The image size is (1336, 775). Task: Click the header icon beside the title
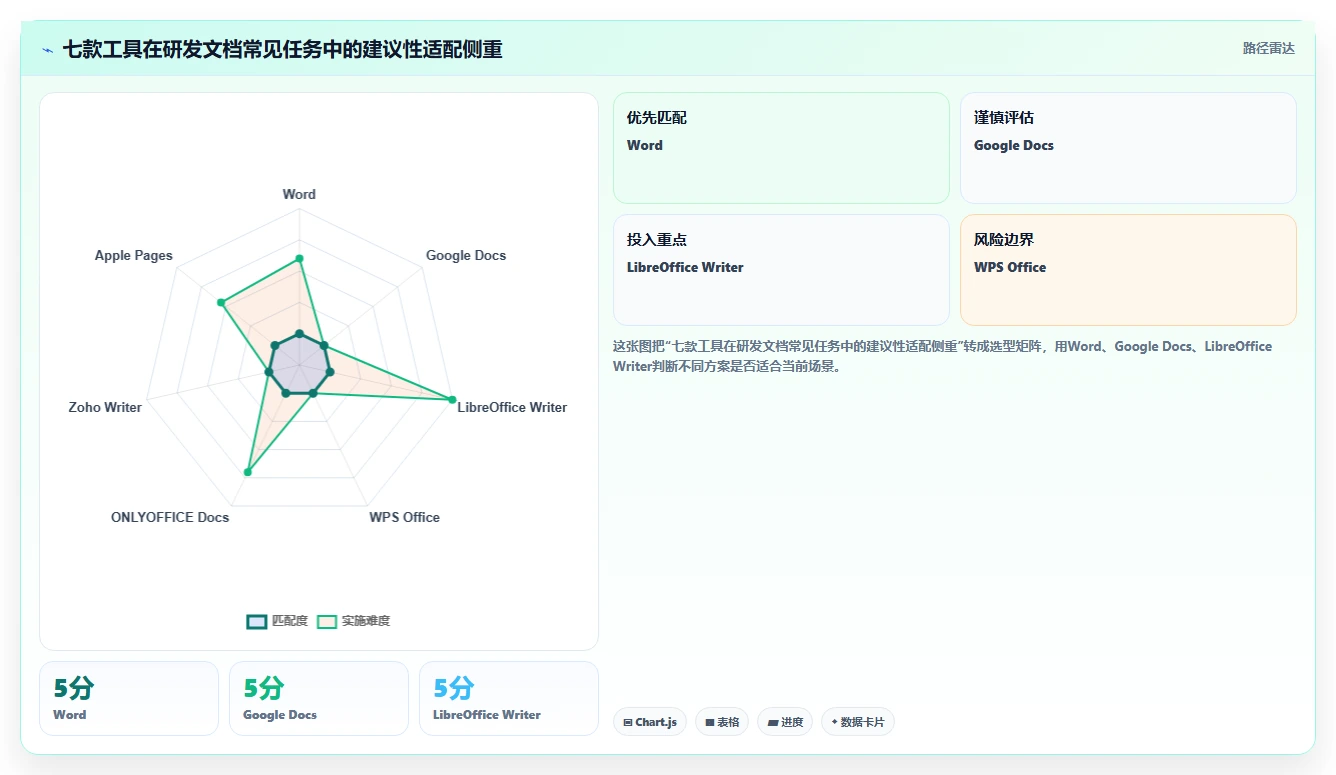pyautogui.click(x=47, y=49)
